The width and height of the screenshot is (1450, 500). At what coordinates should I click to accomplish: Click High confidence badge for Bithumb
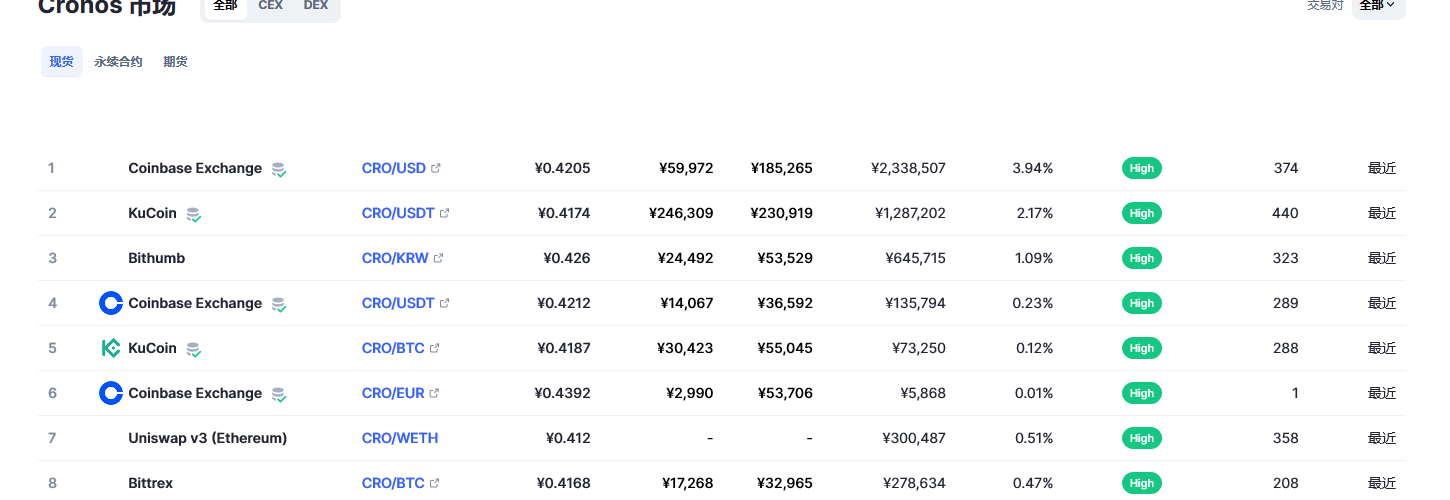point(1142,258)
